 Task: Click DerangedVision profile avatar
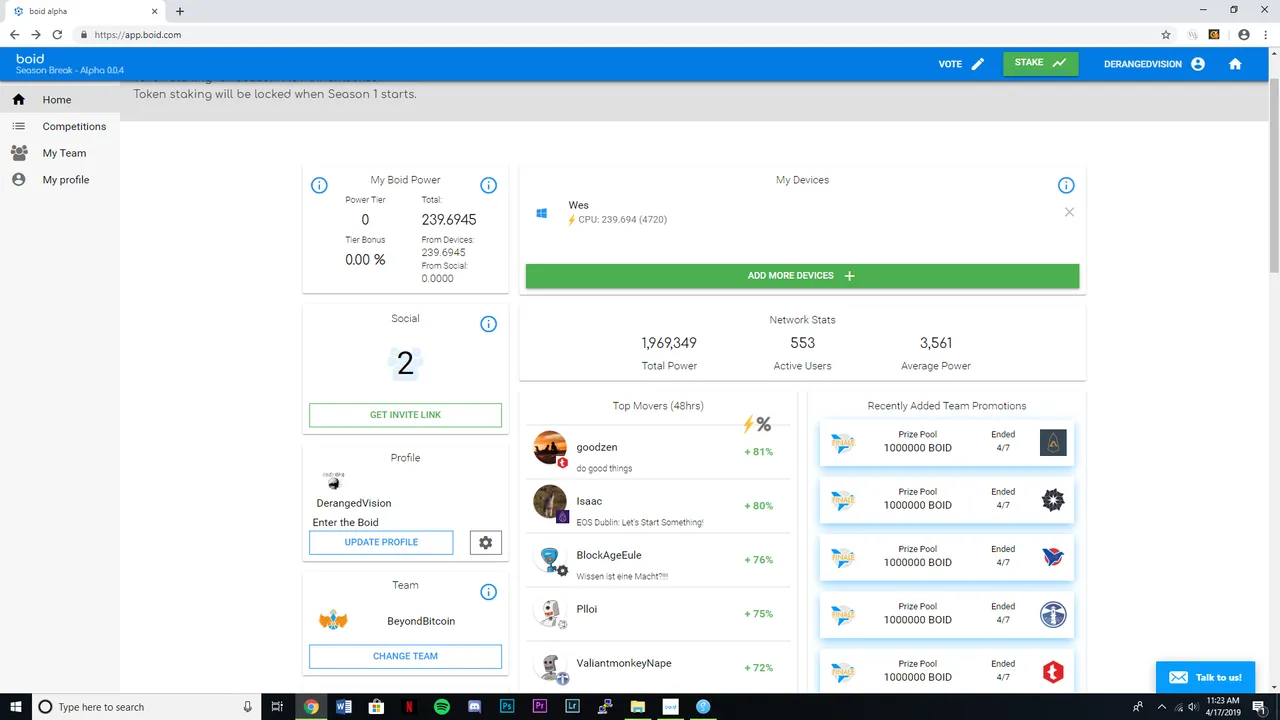(334, 481)
